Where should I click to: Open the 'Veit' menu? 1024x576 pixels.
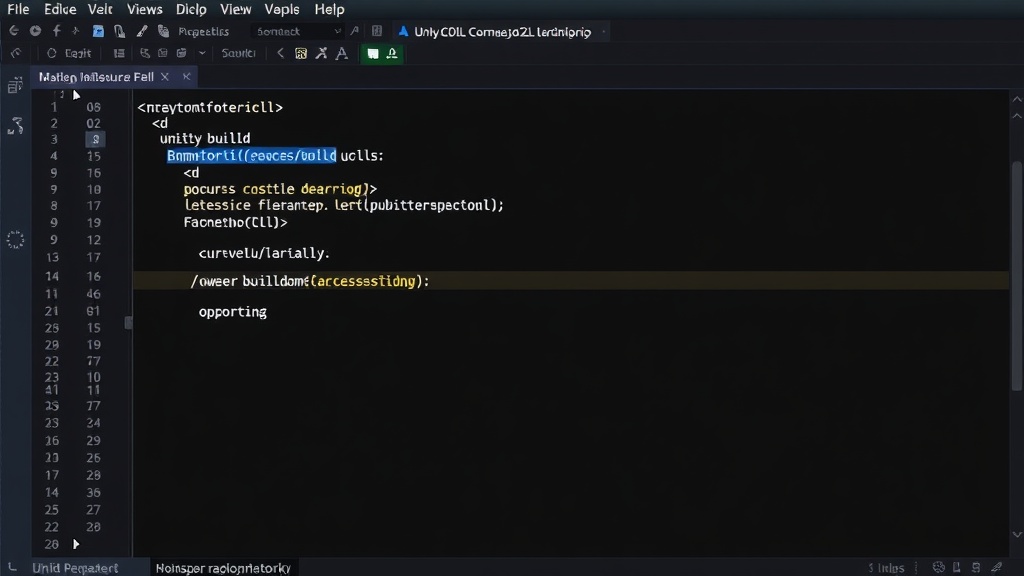point(100,9)
